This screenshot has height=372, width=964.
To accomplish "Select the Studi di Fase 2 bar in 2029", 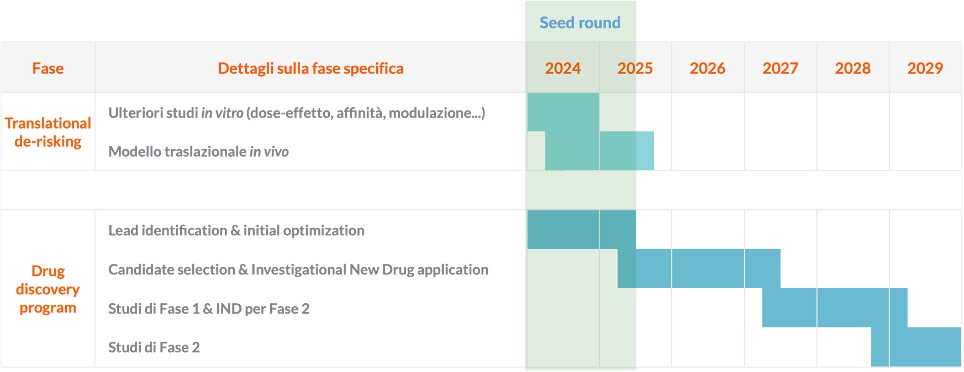I will click(934, 347).
